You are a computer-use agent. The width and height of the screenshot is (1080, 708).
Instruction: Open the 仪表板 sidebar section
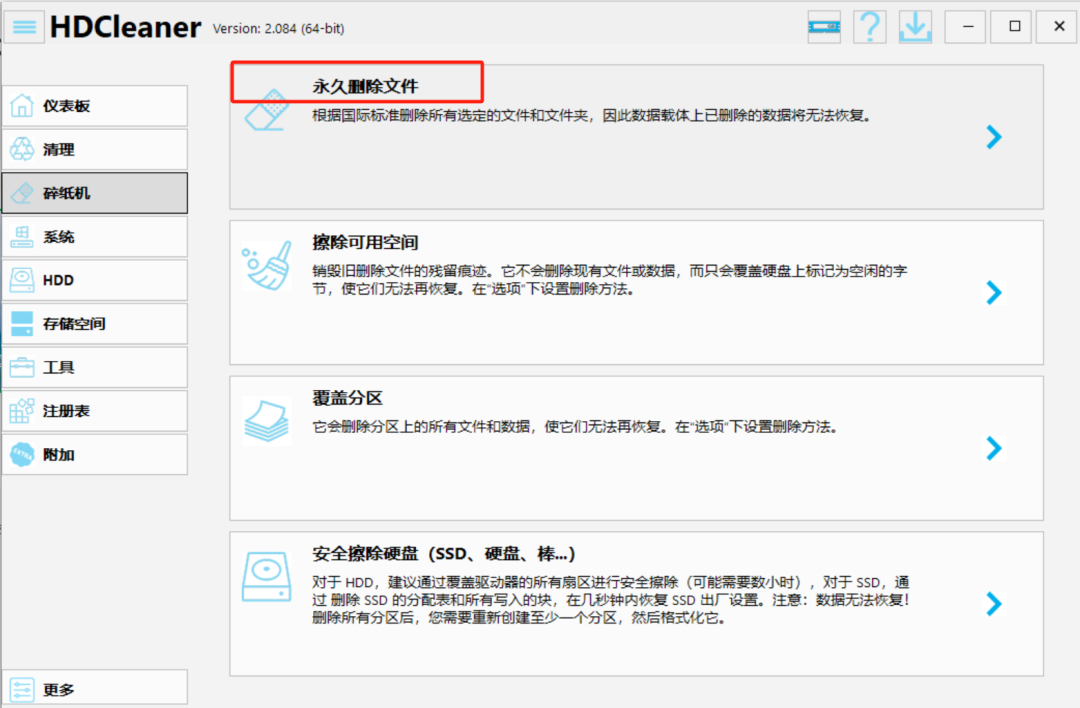point(94,105)
